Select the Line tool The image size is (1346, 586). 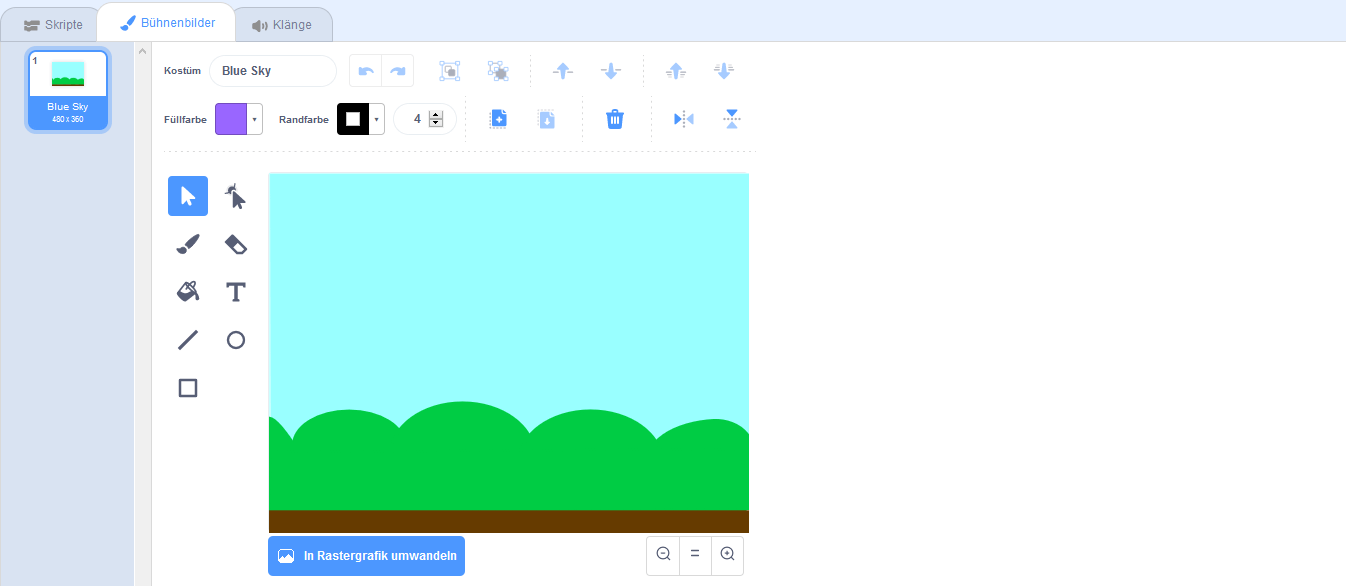188,340
